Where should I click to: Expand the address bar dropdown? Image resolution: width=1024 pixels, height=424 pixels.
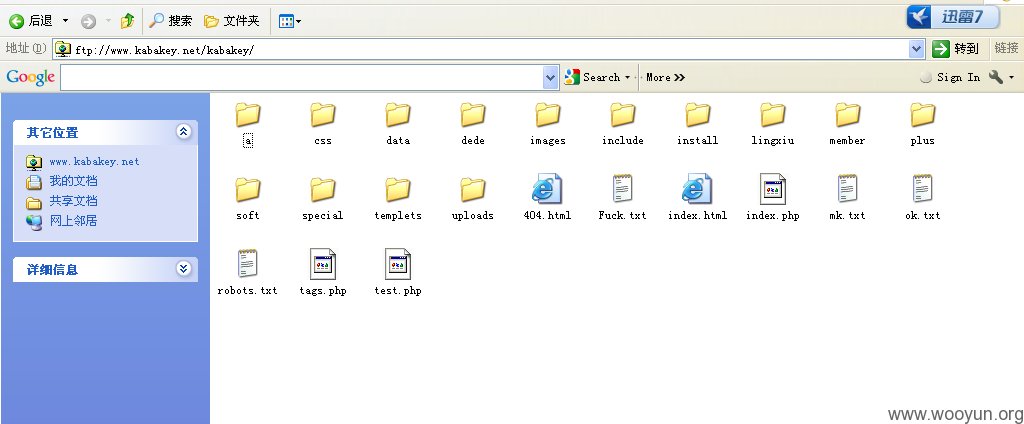click(917, 49)
